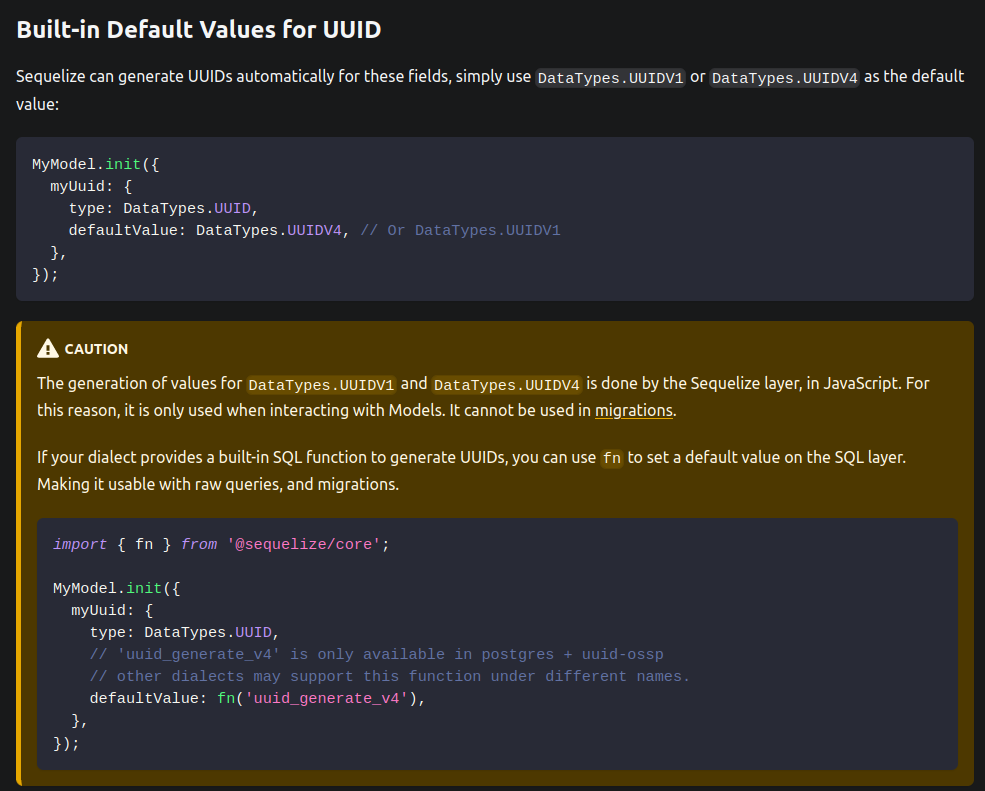Viewport: 985px width, 791px height.
Task: Click the UUID keyword in the first code block
Action: point(232,208)
